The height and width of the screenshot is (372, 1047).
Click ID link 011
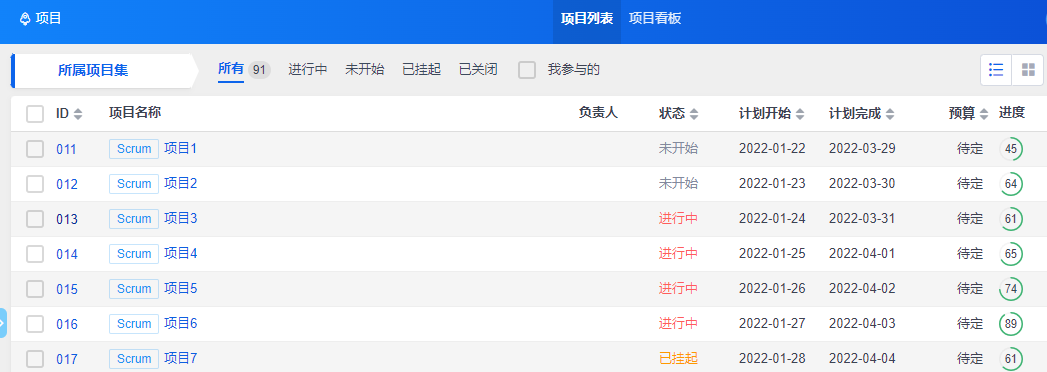pos(67,150)
